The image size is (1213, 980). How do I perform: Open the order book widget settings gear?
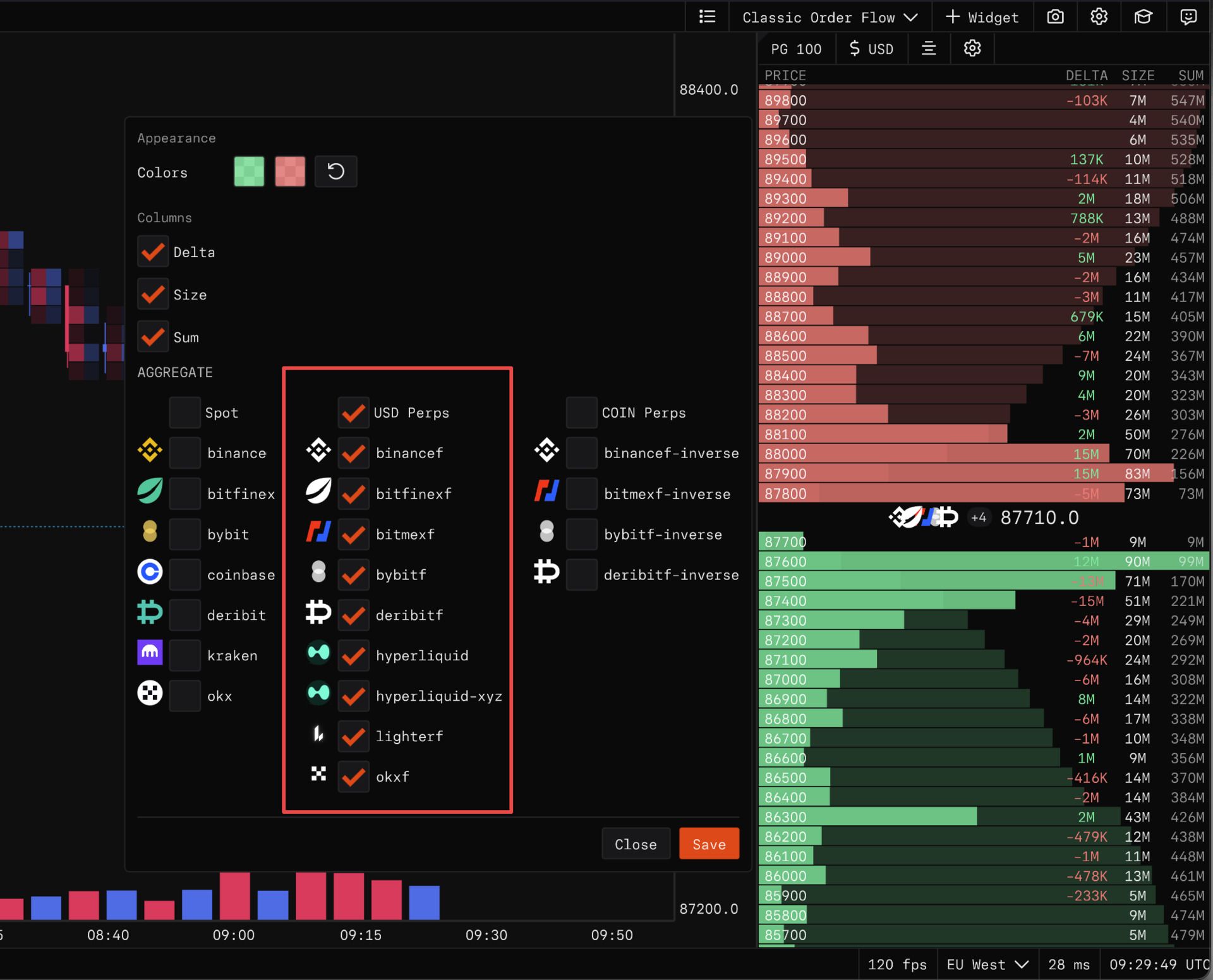(972, 49)
